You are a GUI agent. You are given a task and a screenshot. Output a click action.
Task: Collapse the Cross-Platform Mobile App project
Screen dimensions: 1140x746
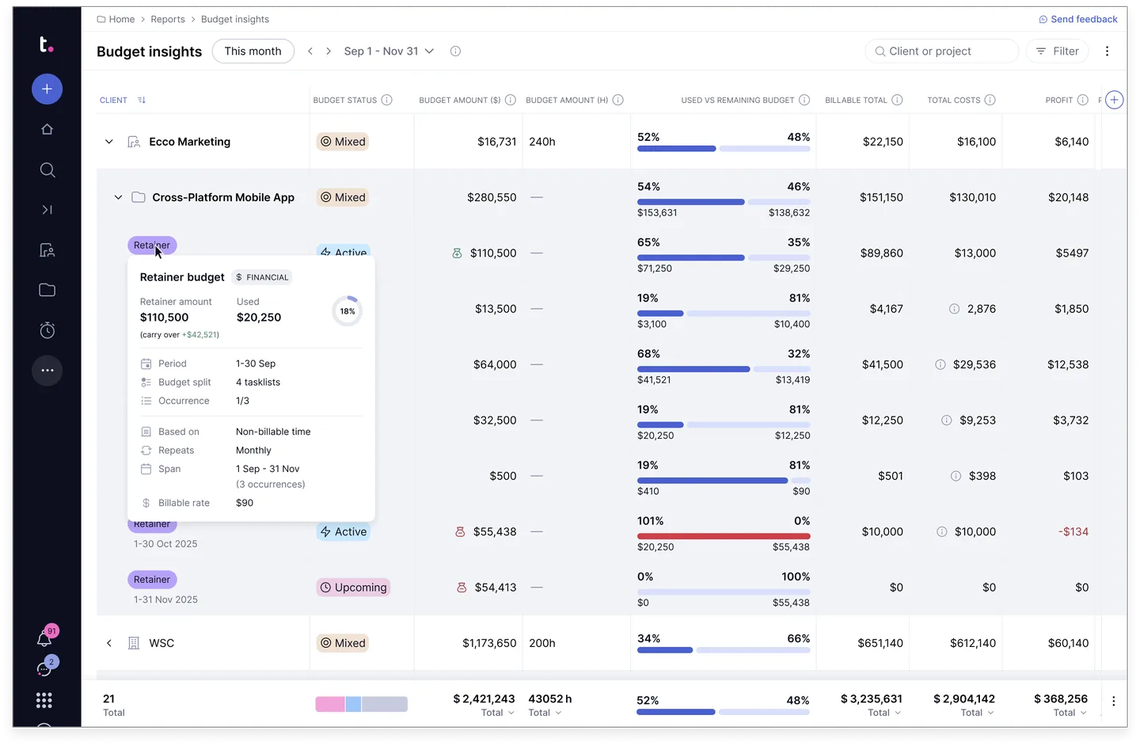point(118,198)
